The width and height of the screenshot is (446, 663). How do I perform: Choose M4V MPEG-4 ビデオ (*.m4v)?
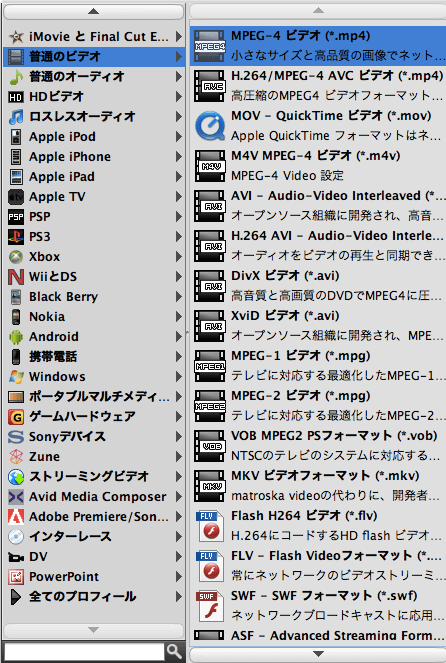(318, 166)
